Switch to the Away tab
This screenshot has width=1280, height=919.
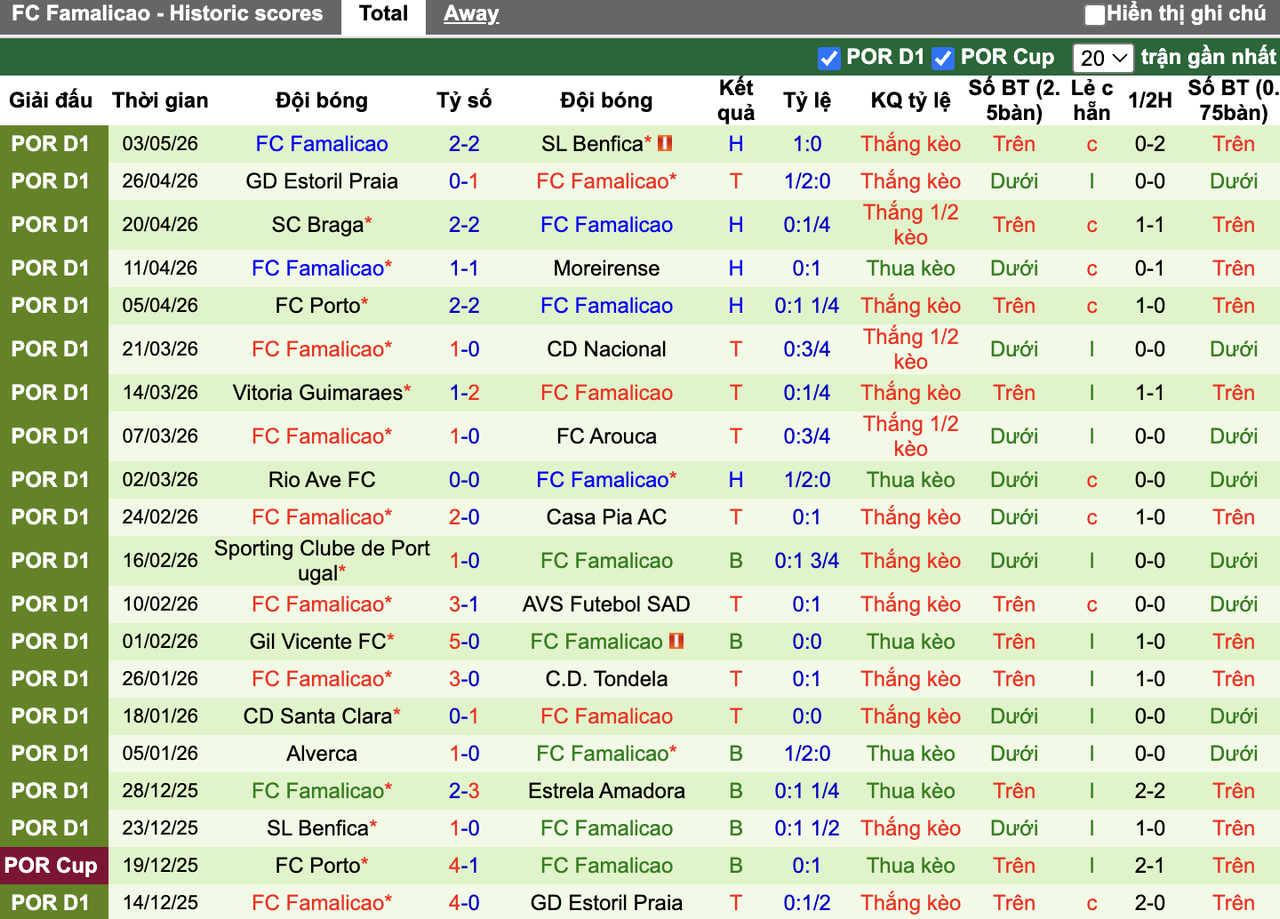coord(471,14)
